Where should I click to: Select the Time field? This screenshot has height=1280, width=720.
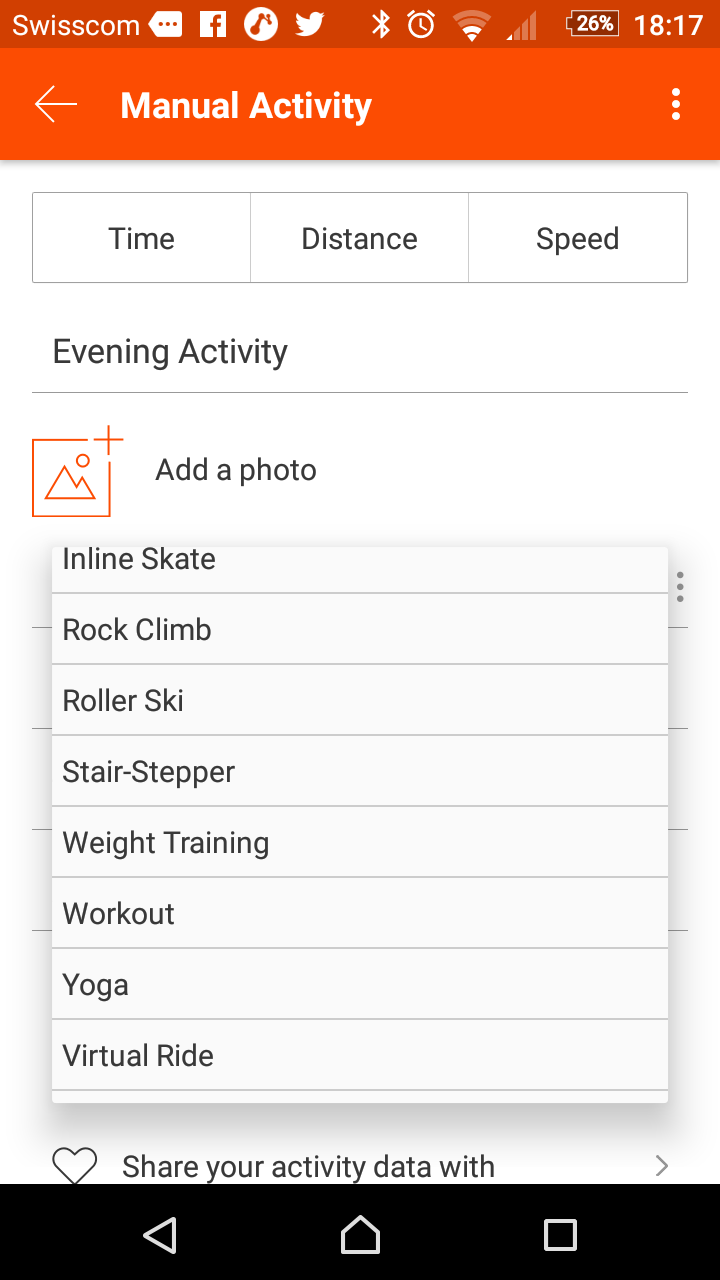pyautogui.click(x=141, y=238)
